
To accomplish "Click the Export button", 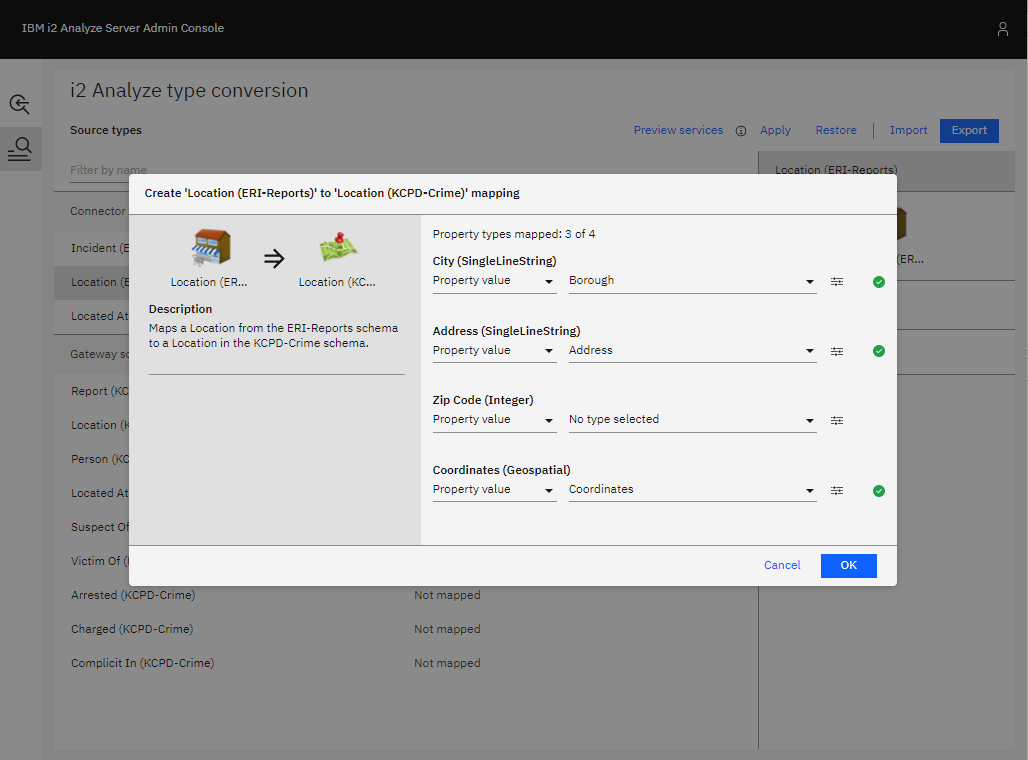I will 968,130.
